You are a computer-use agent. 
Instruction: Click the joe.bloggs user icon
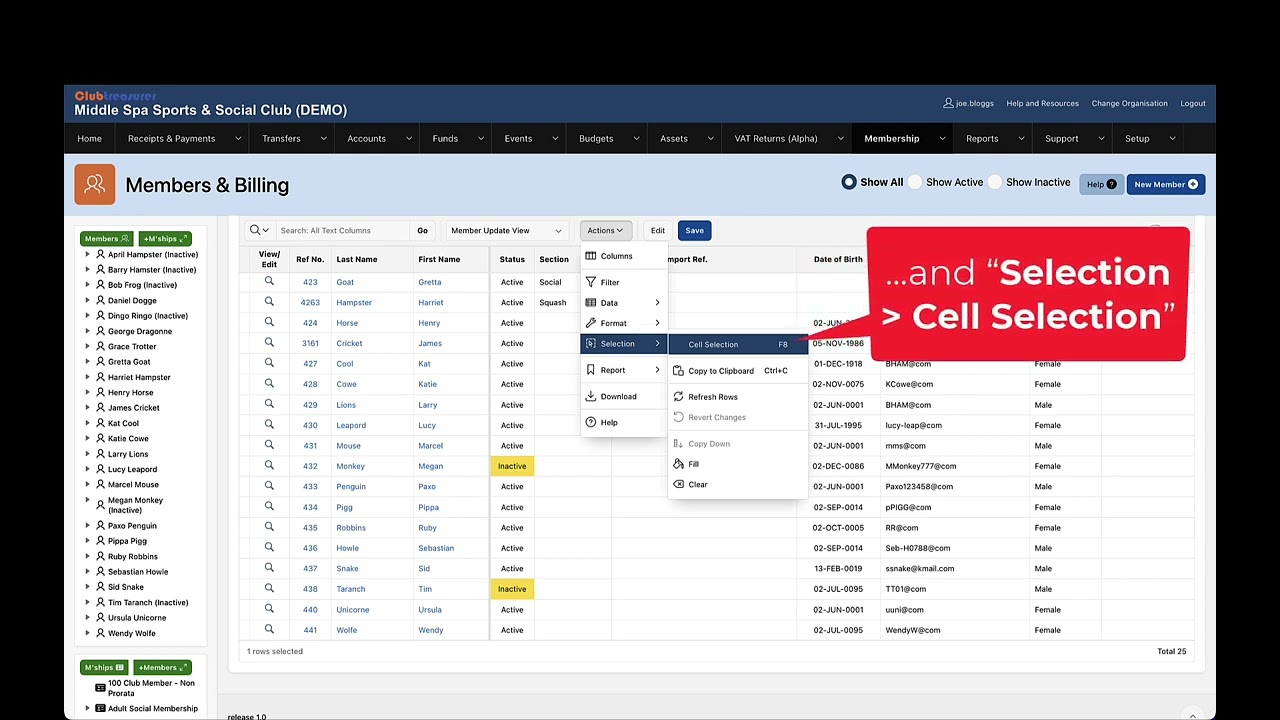[x=948, y=103]
